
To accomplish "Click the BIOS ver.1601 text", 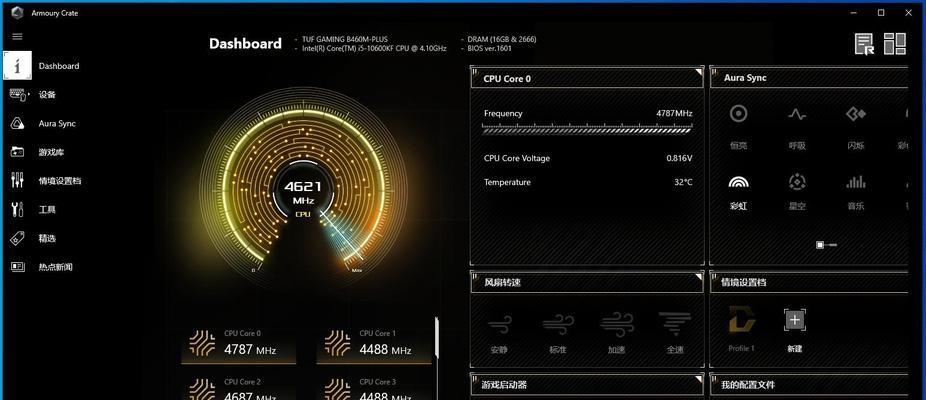I will tap(490, 48).
